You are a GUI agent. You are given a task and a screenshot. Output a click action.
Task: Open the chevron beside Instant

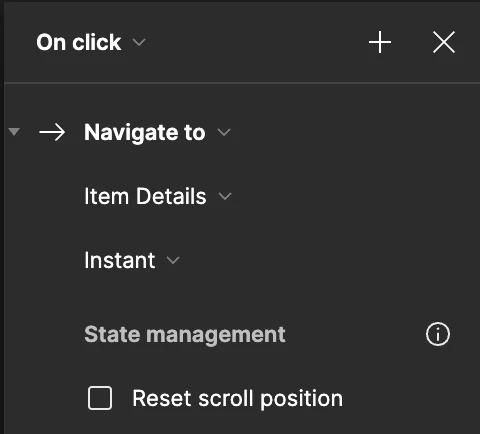click(173, 260)
